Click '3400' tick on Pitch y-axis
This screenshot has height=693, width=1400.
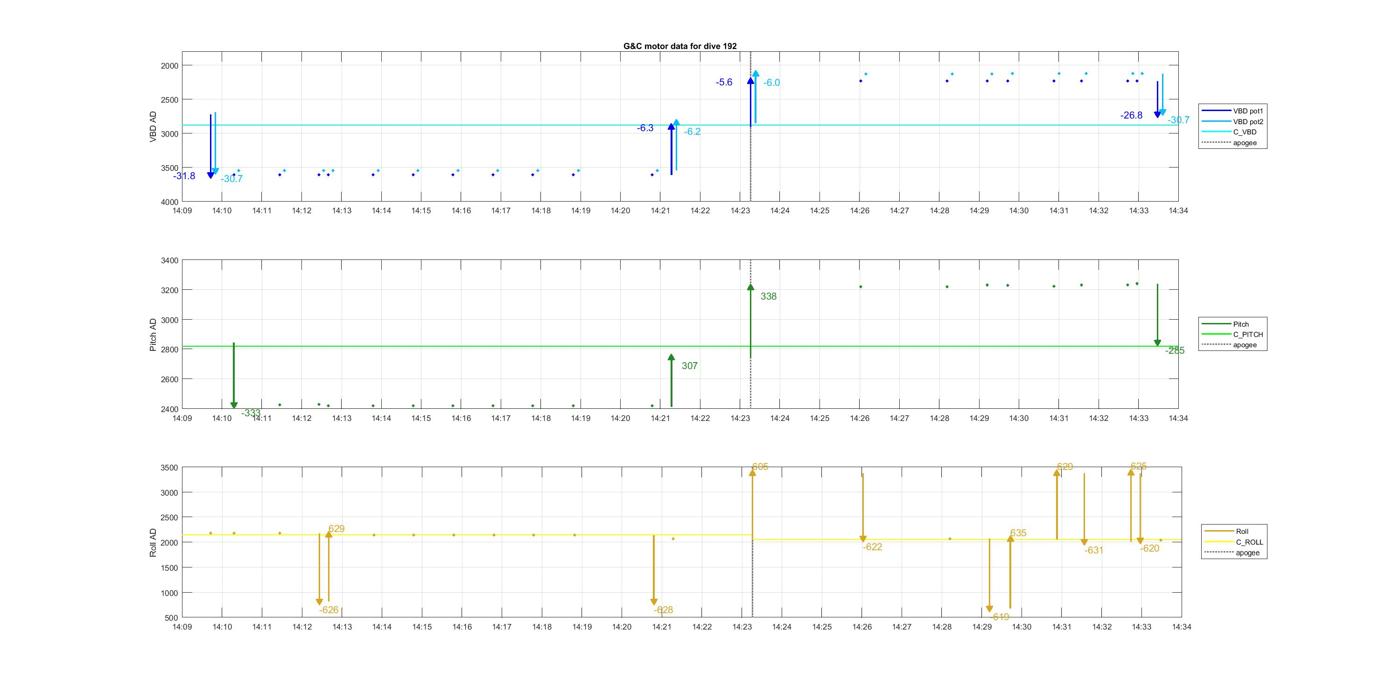click(169, 260)
